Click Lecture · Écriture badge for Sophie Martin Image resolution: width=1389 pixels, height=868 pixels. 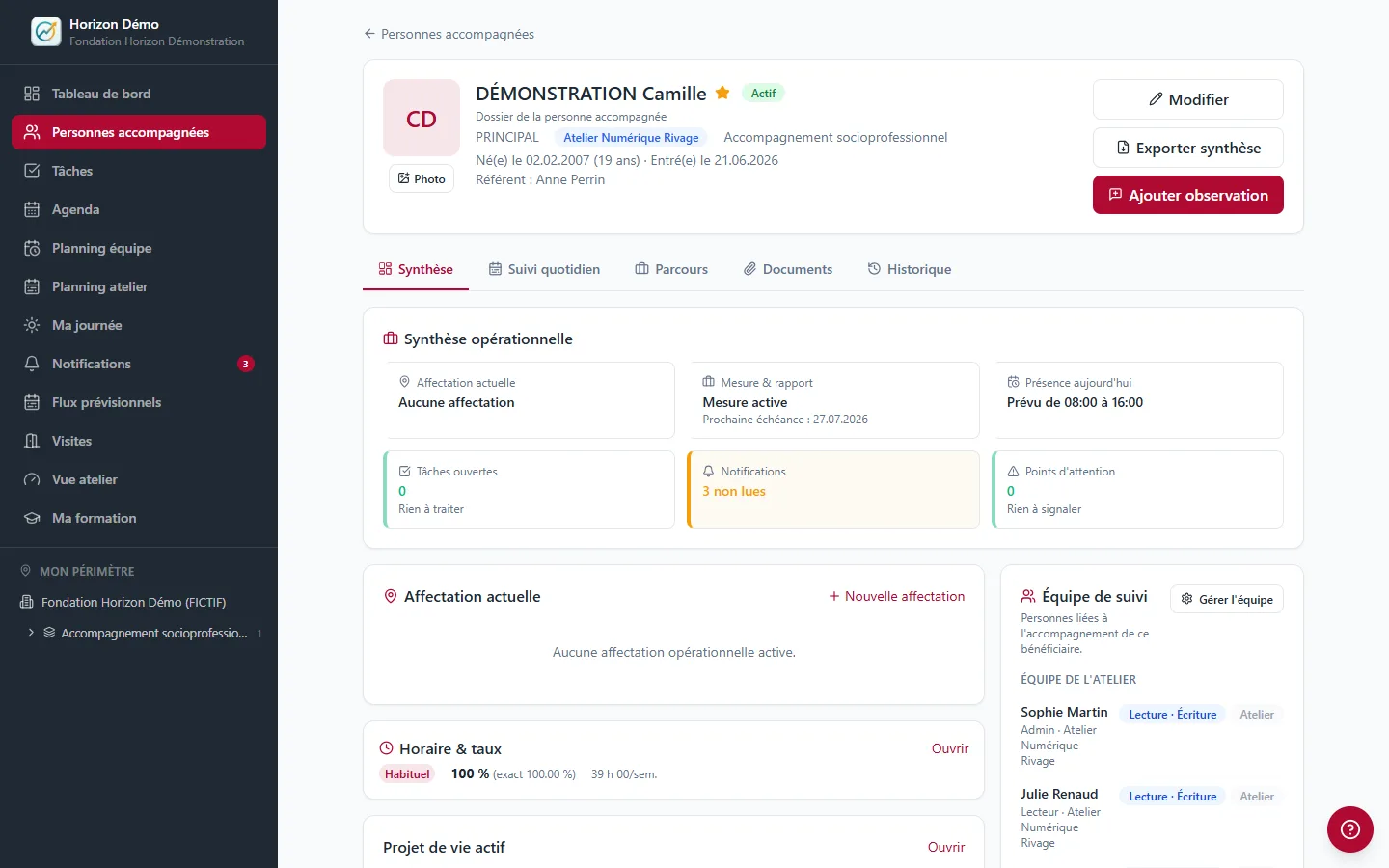(1173, 715)
